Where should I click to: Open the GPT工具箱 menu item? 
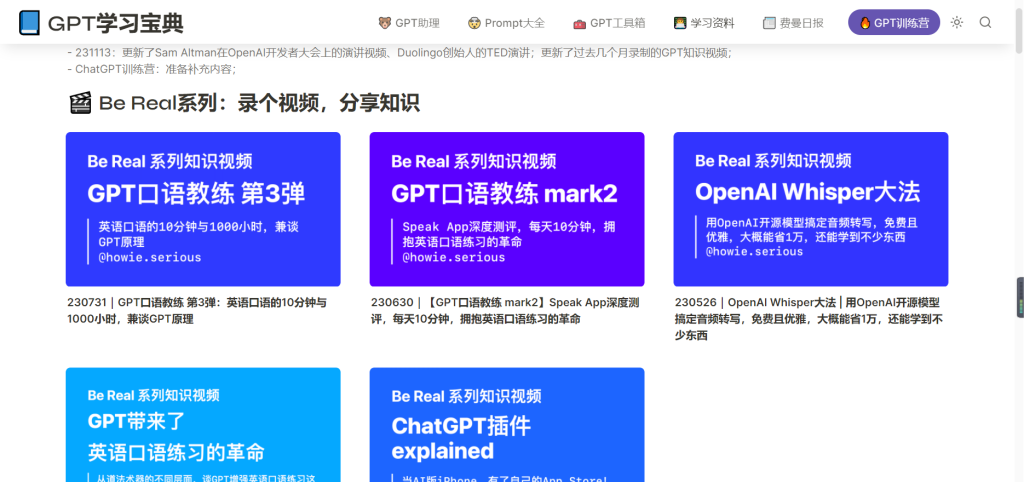tap(609, 23)
